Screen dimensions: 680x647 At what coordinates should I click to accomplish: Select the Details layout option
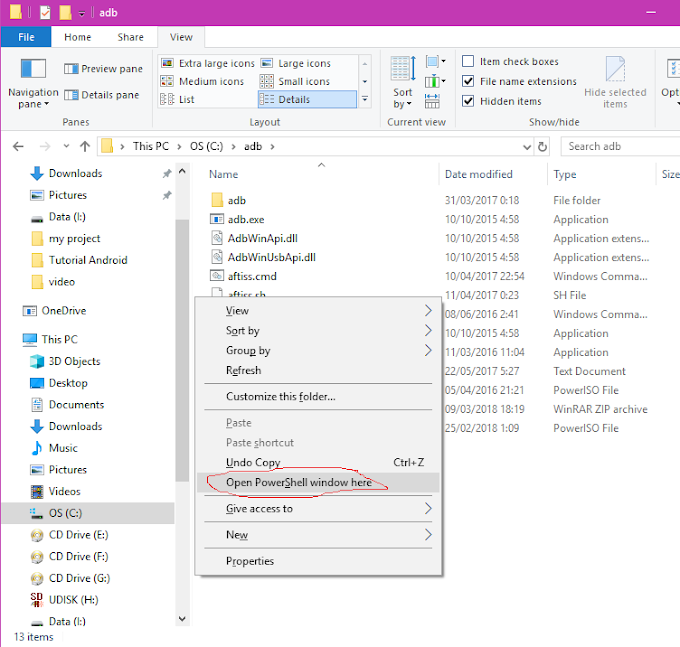tap(307, 99)
